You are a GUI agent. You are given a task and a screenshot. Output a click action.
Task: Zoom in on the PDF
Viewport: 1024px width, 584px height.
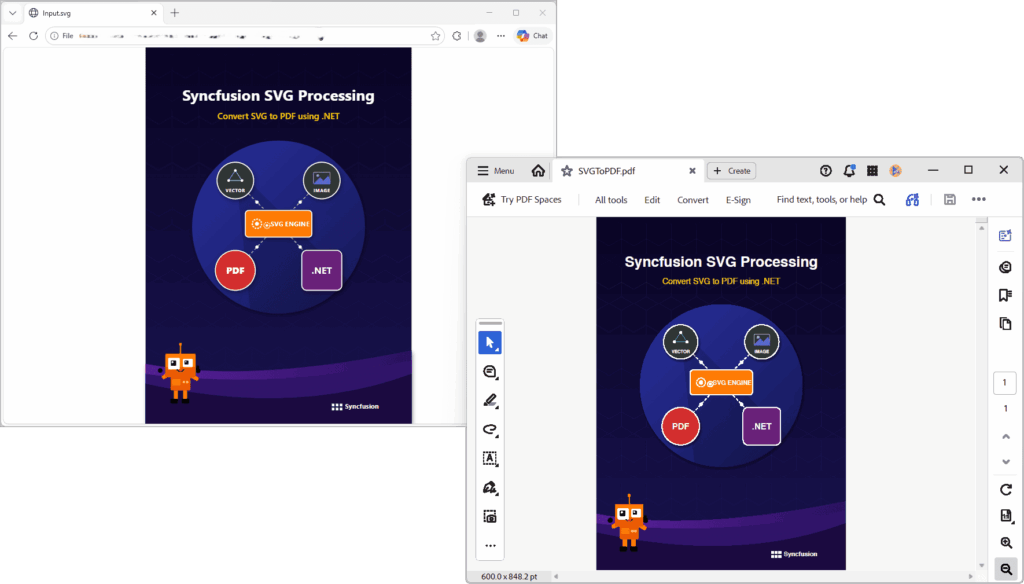(x=1006, y=543)
